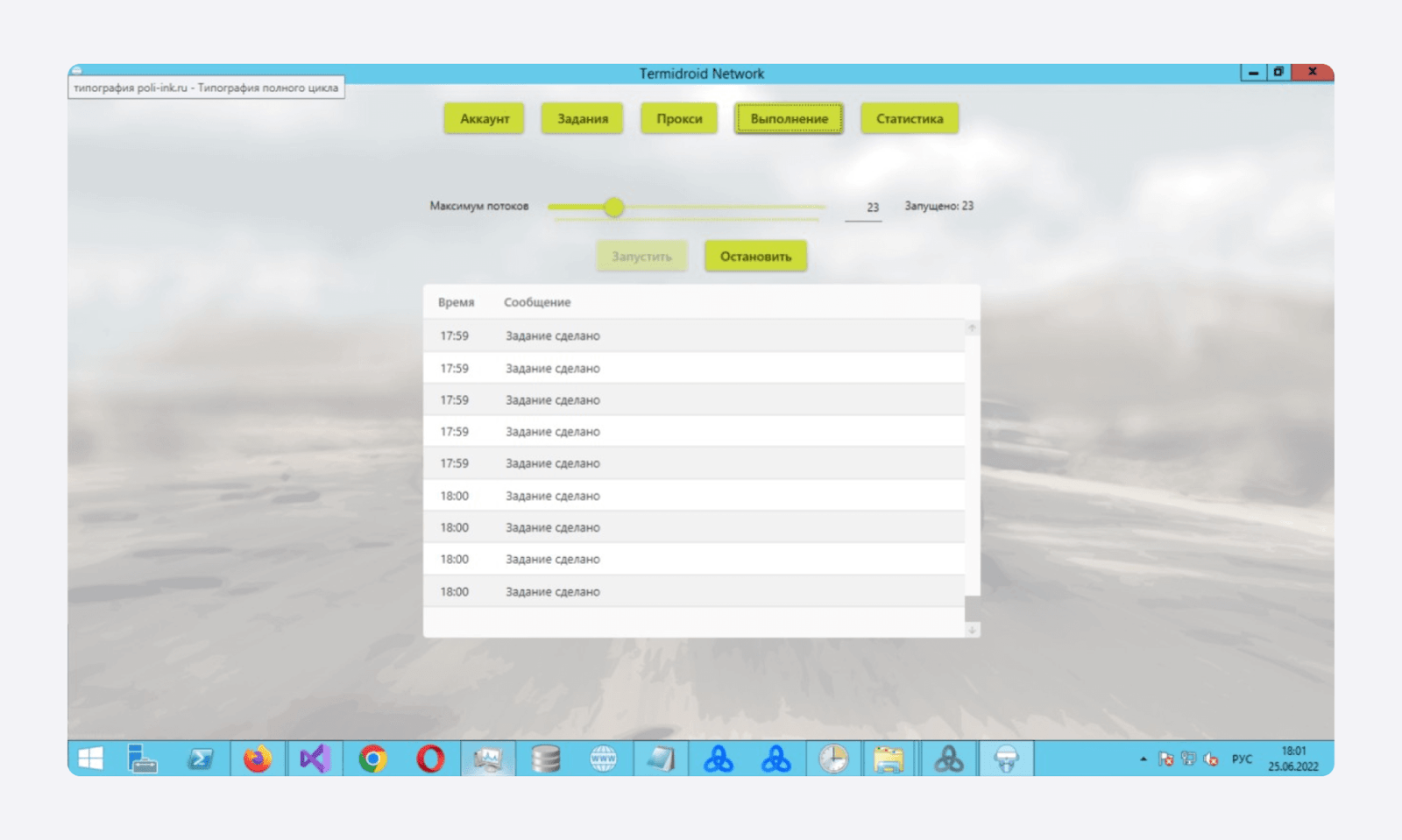The height and width of the screenshot is (840, 1402).
Task: Switch the РУС keyboard language indicator
Action: point(1242,759)
